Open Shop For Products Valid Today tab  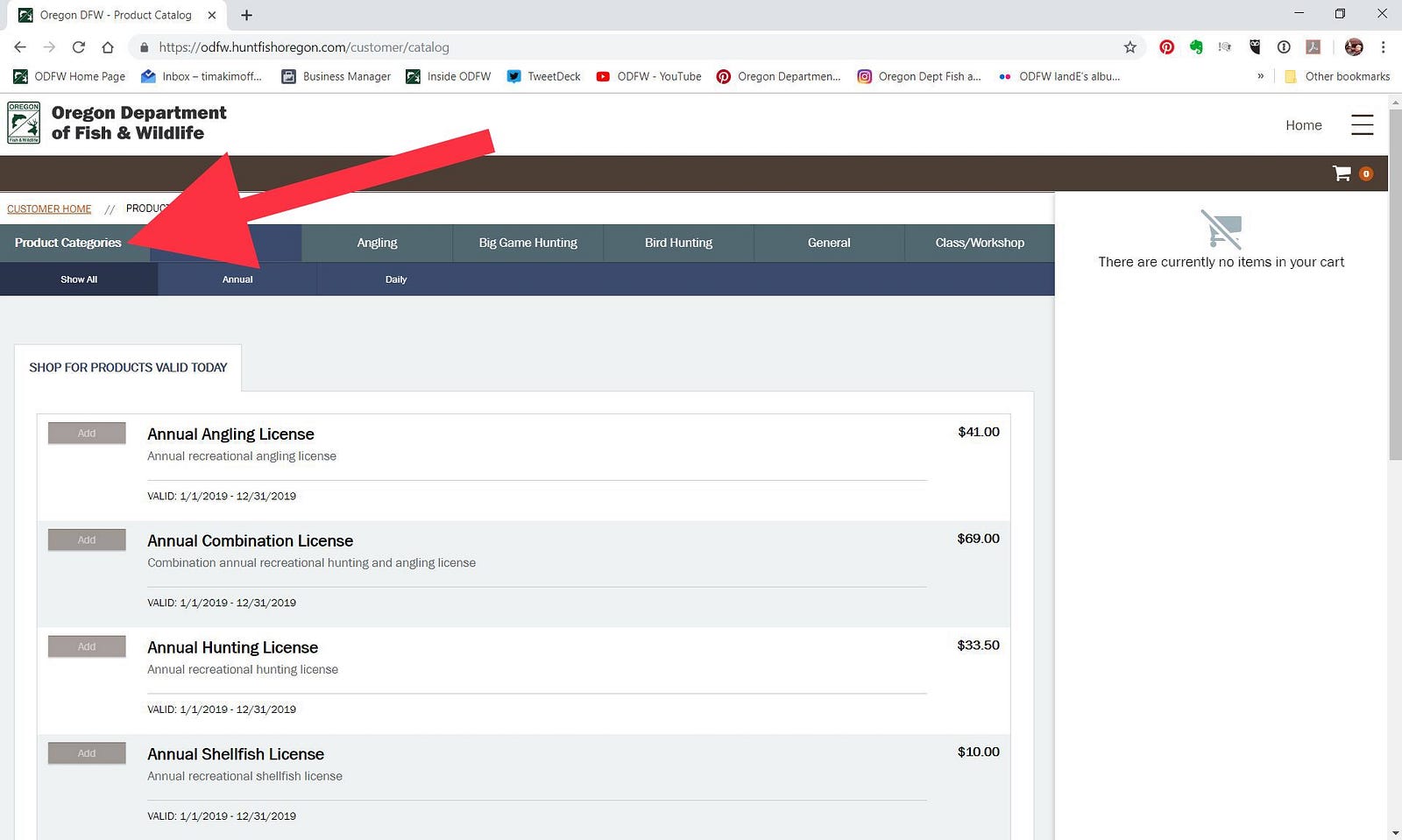coord(128,368)
